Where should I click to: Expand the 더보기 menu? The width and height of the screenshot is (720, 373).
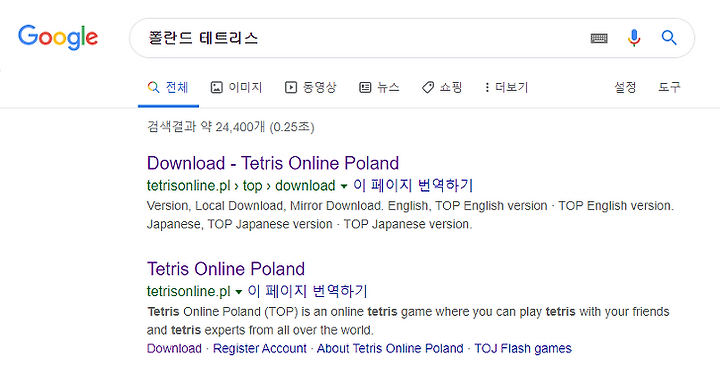[x=506, y=87]
